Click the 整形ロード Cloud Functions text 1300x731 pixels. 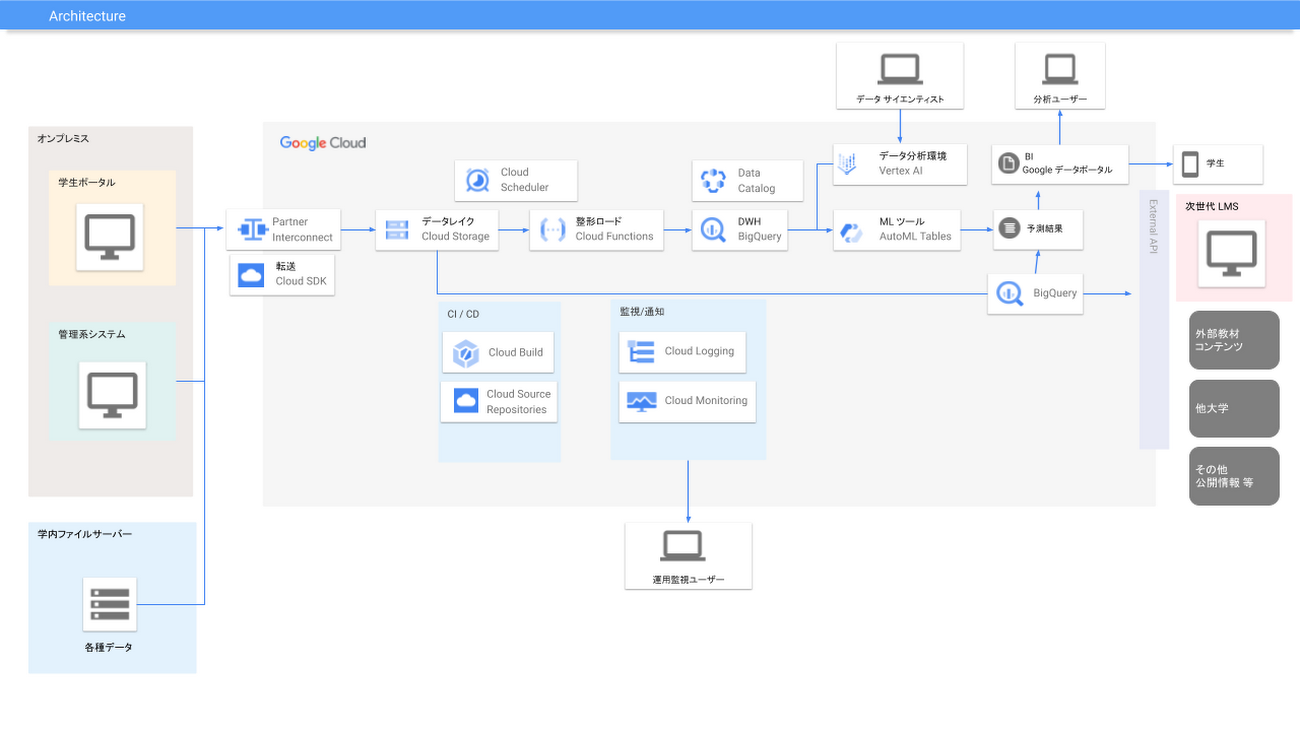(614, 229)
